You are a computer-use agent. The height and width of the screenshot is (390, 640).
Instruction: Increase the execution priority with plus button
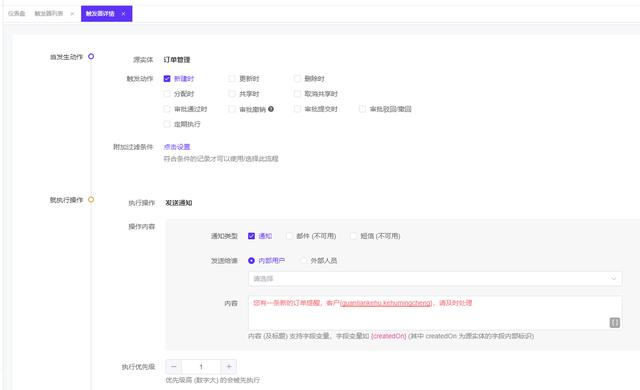coord(229,367)
